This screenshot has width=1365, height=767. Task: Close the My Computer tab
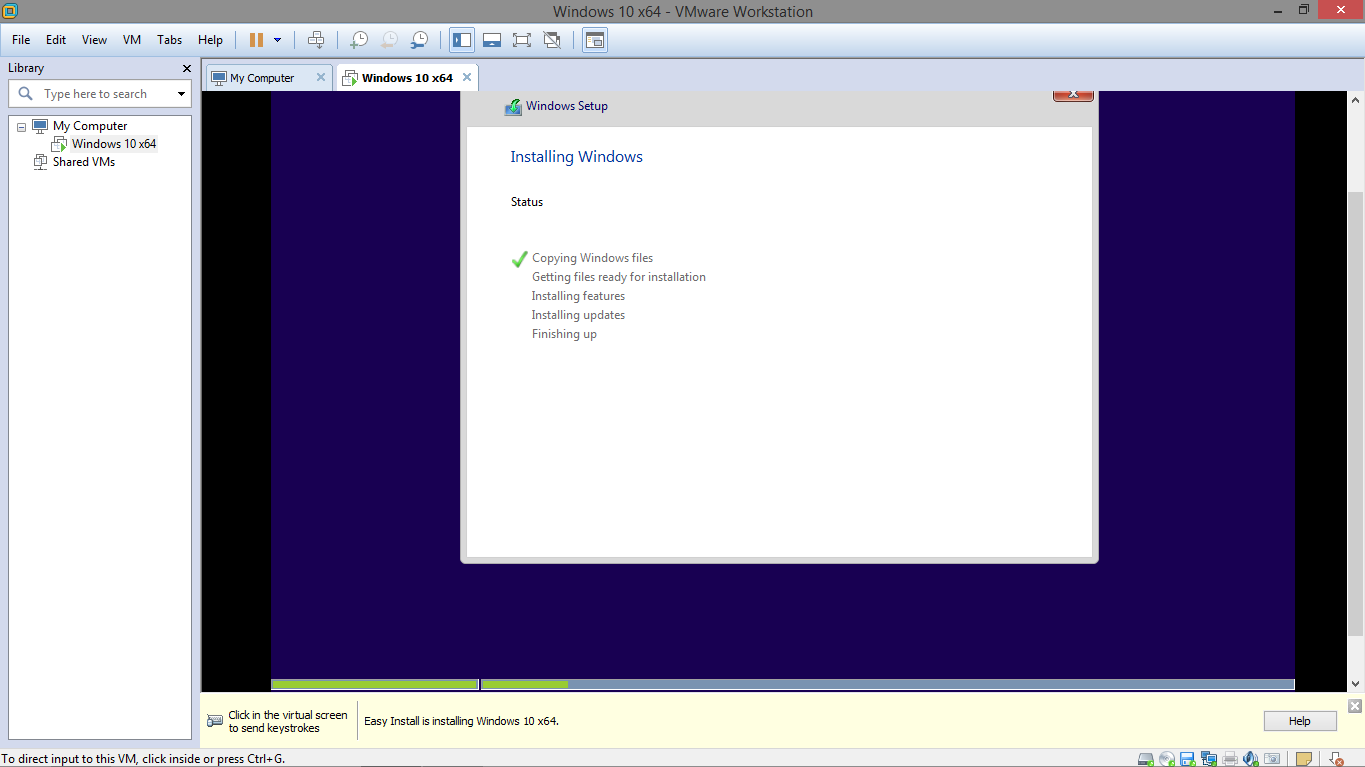point(321,77)
